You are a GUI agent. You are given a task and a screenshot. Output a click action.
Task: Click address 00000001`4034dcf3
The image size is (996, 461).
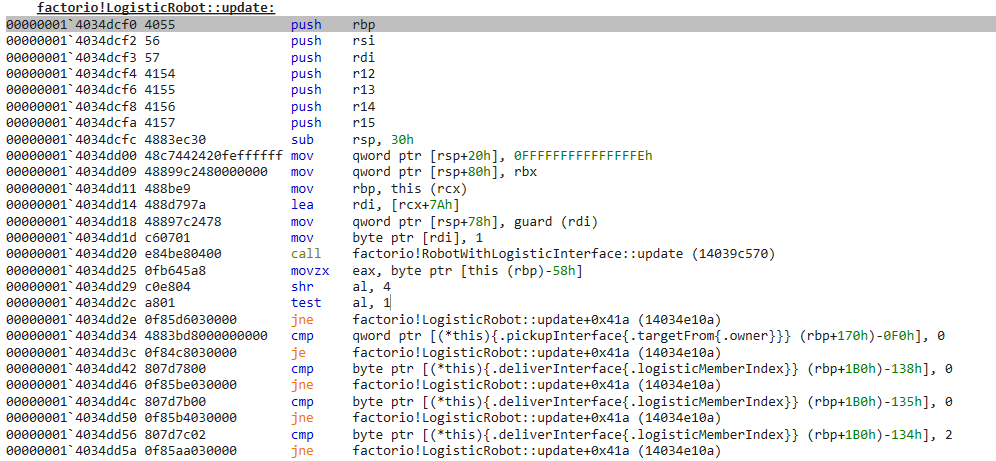click(x=71, y=58)
